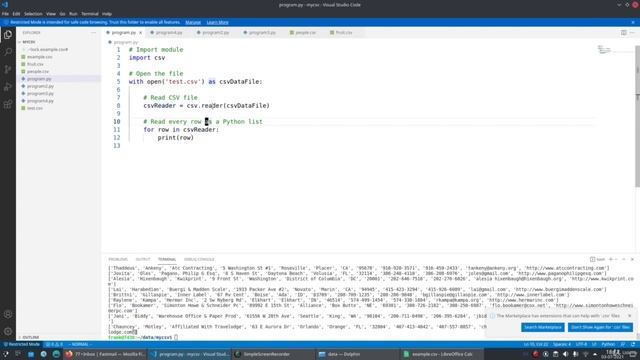Open the View menu
The width and height of the screenshot is (640, 360).
click(51, 14)
